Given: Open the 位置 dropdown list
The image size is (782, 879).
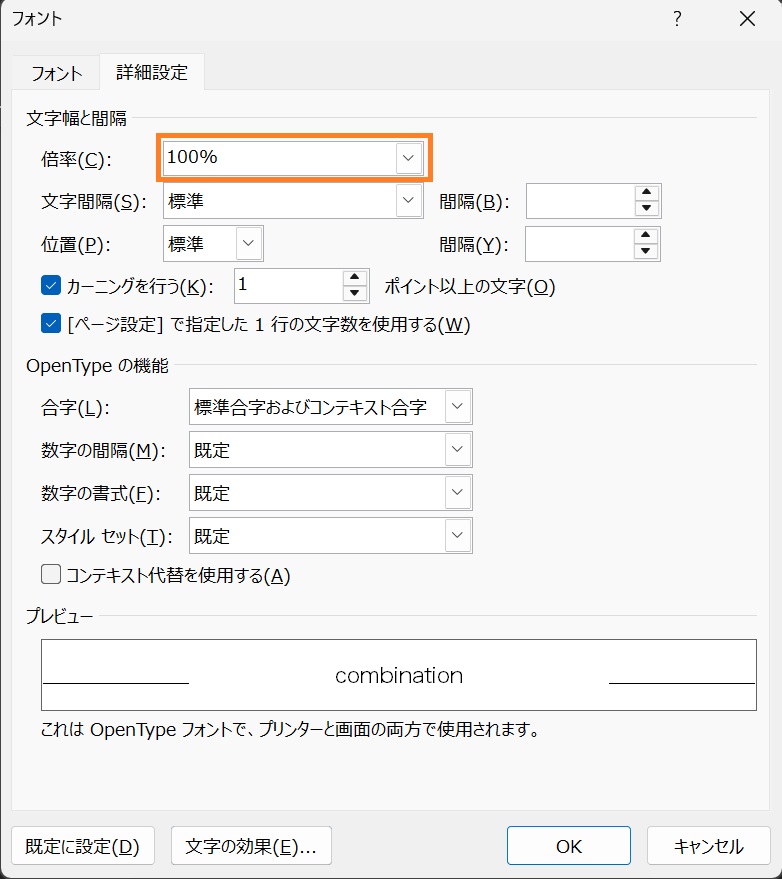Looking at the screenshot, I should pyautogui.click(x=248, y=244).
